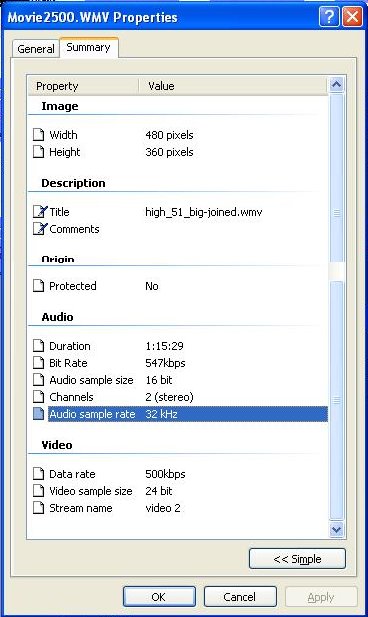Click the edit icon beside Comments

pyautogui.click(x=40, y=228)
